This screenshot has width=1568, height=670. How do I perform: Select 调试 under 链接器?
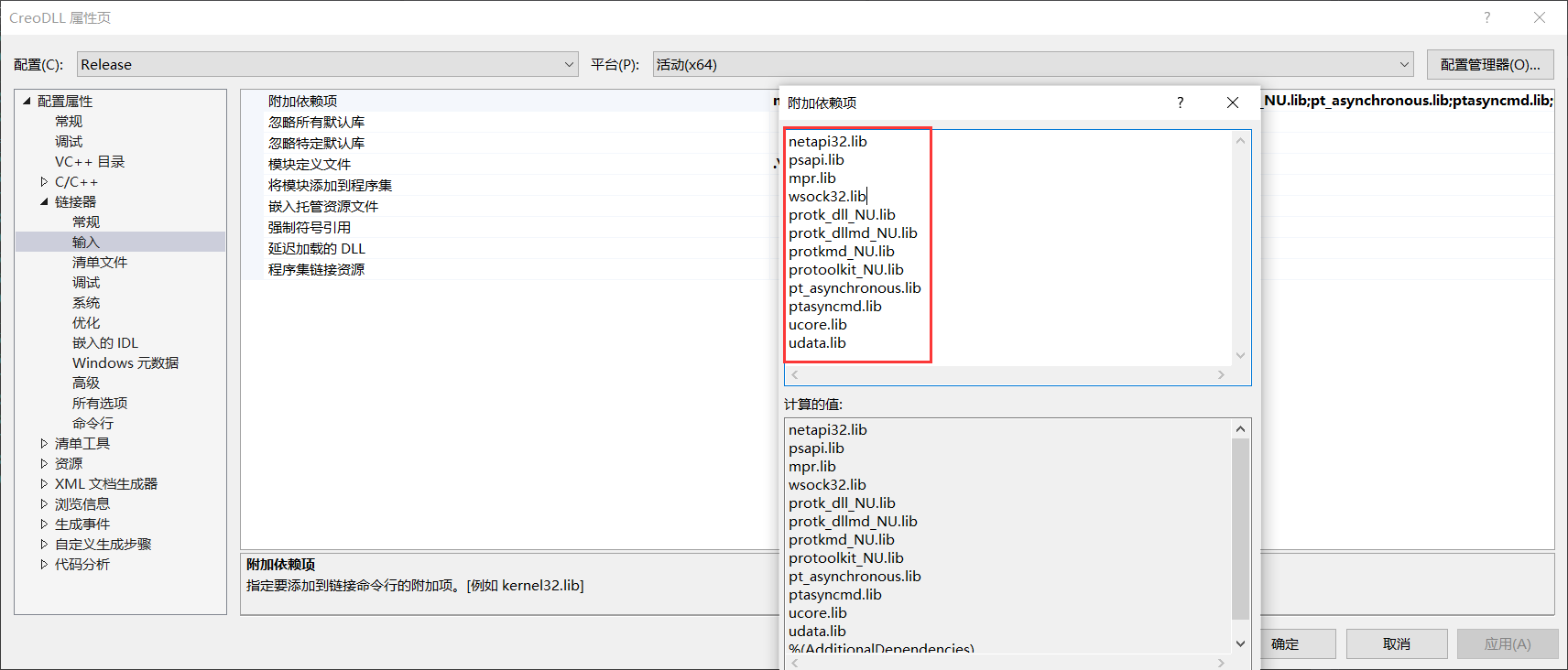tap(86, 282)
